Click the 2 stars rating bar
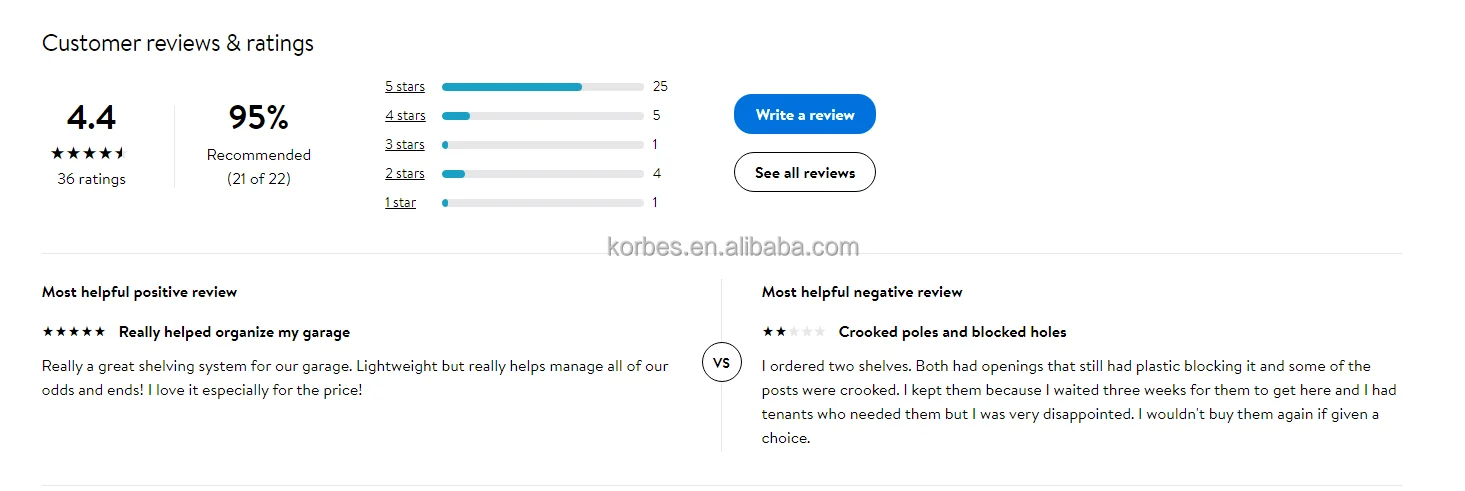Screen dimensions: 1465x491 click(542, 174)
